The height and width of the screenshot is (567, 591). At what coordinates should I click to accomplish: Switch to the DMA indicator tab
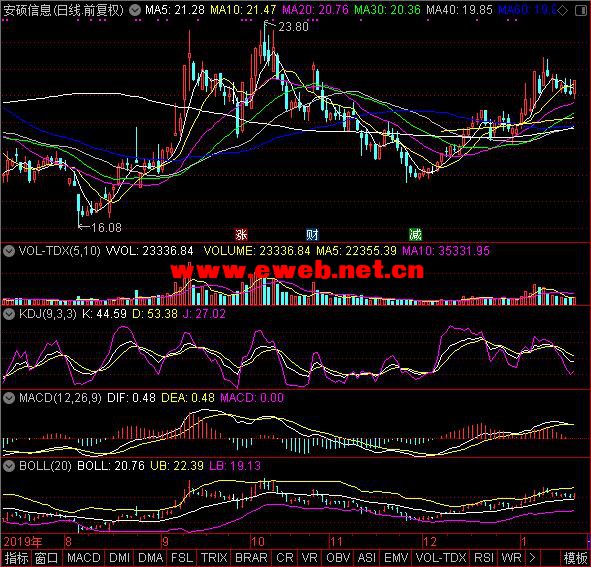(x=150, y=558)
